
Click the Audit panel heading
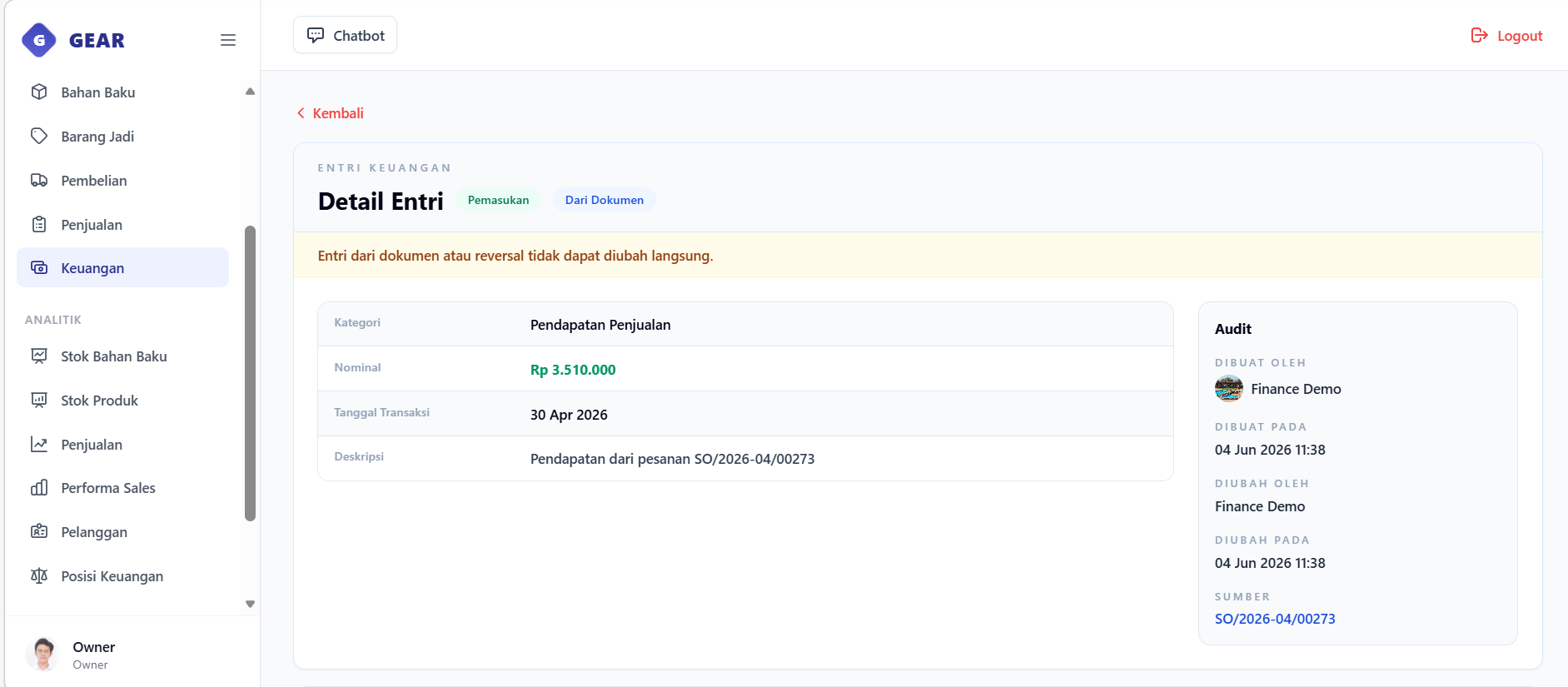coord(1233,329)
